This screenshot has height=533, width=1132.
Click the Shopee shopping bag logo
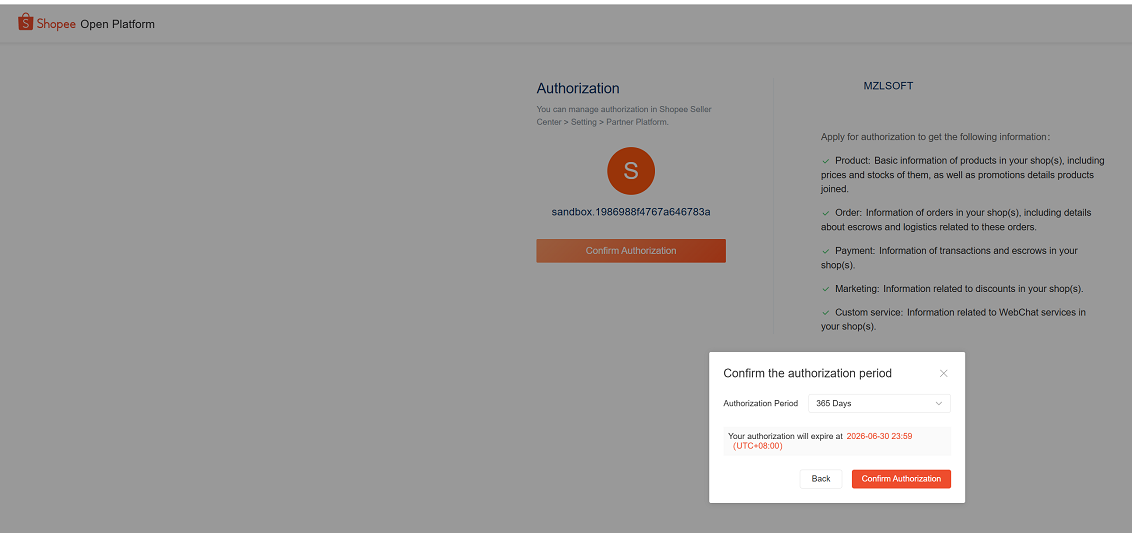tap(26, 22)
